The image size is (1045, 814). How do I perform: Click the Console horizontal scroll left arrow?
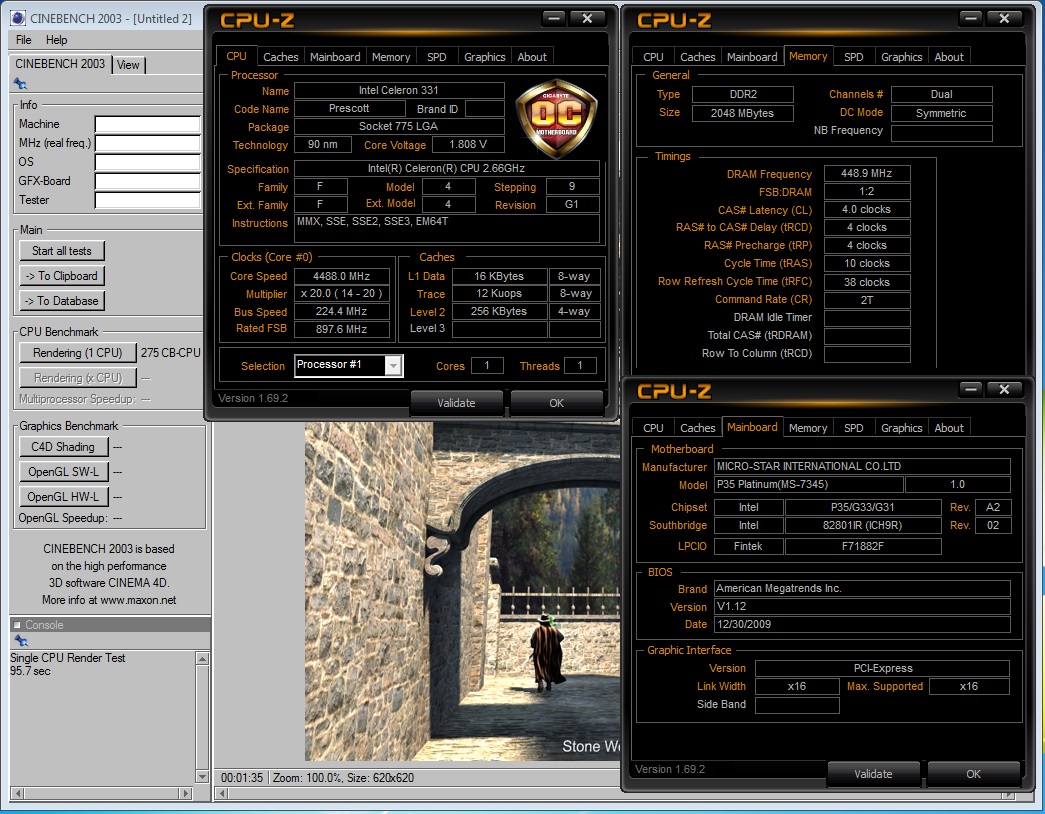17,794
